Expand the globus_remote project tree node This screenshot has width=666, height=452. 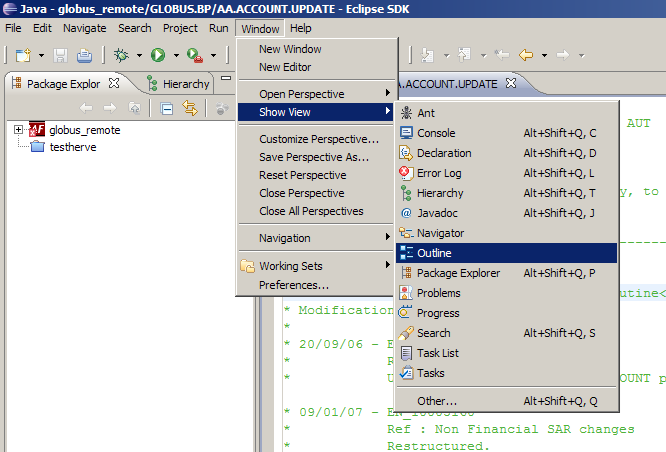pos(19,130)
